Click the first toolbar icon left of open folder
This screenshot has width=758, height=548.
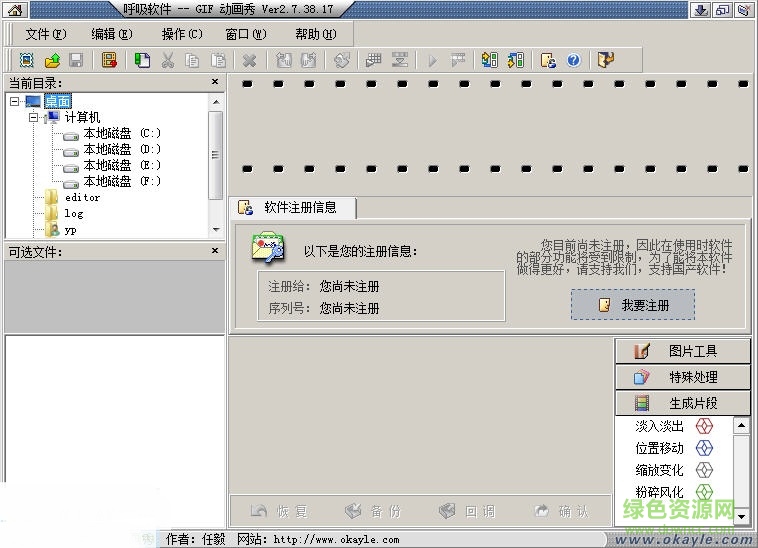27,60
